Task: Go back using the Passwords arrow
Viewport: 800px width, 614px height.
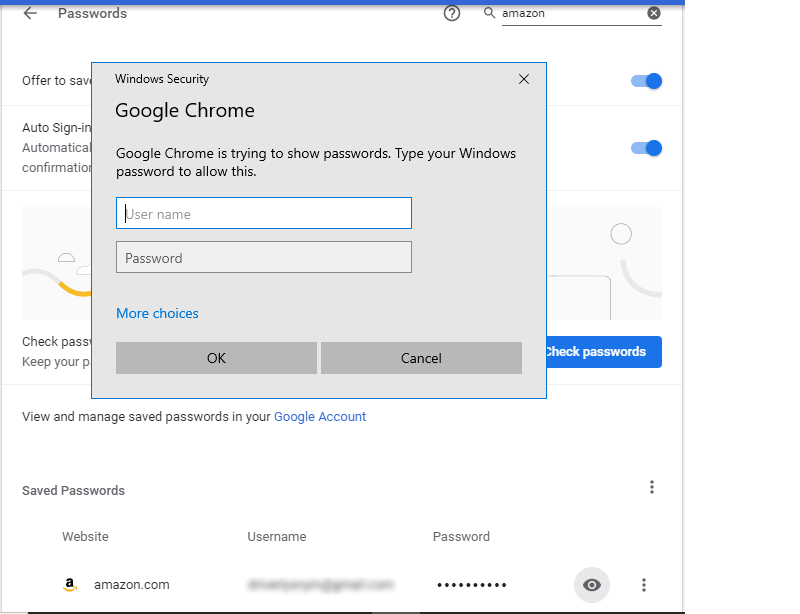Action: pos(30,13)
